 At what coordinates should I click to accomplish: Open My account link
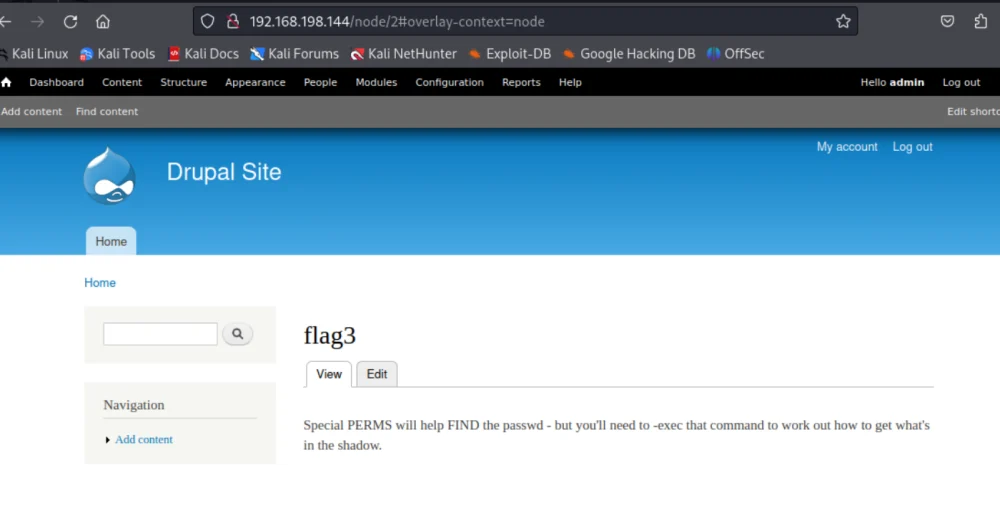[x=847, y=147]
